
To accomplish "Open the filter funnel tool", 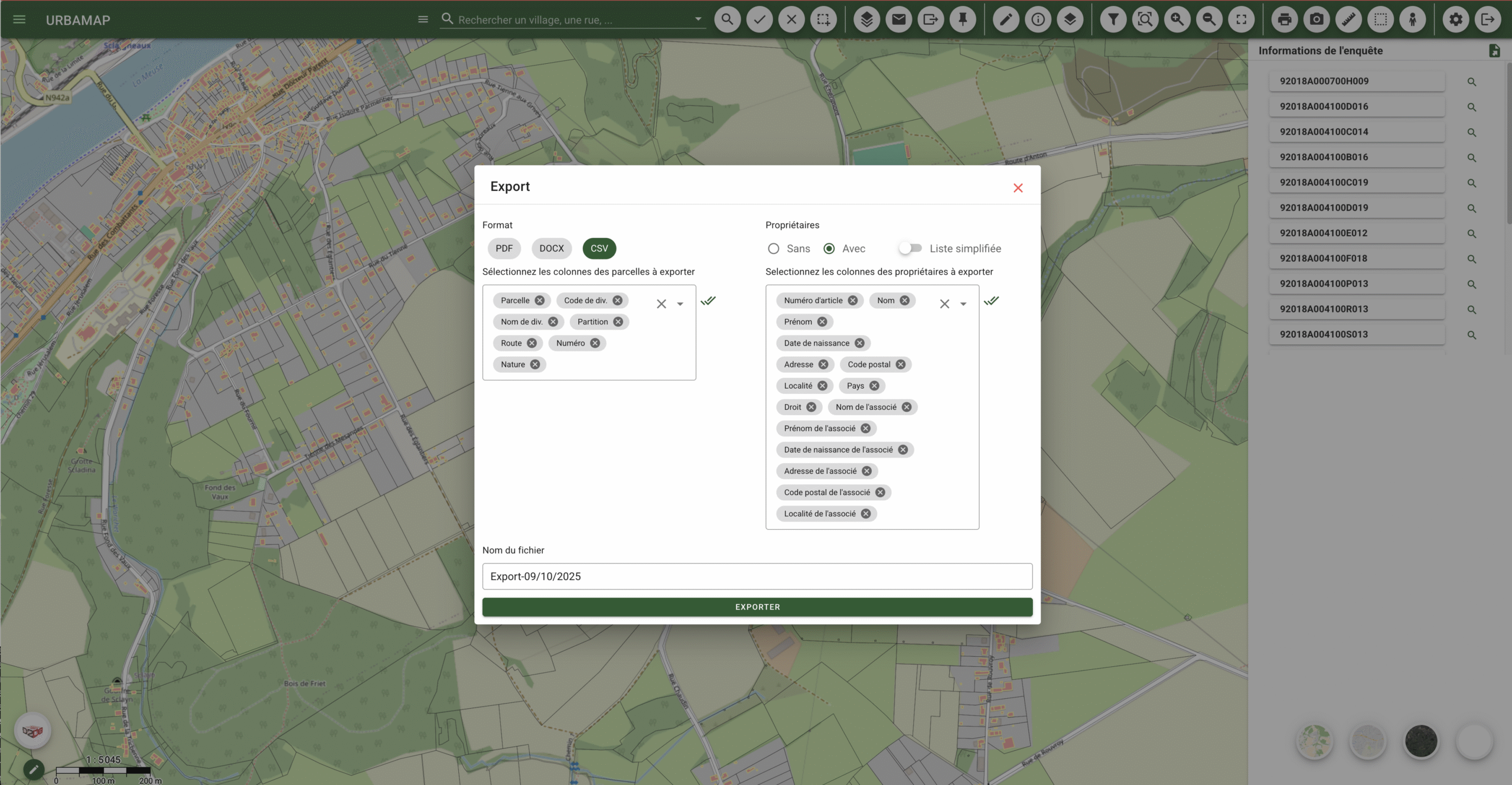I will pos(1113,19).
